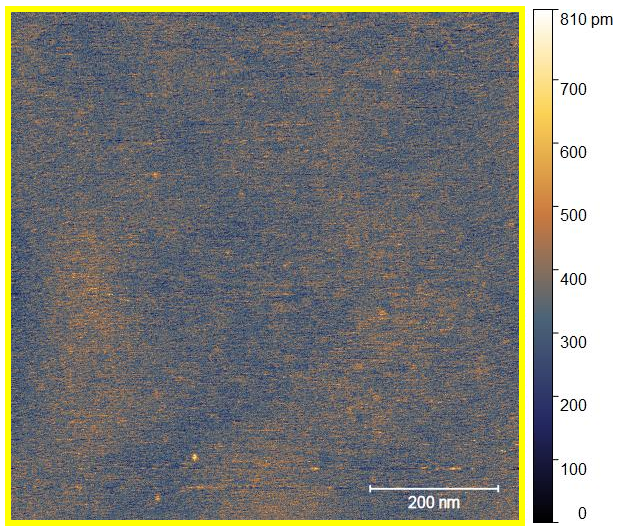Click the 400 tick label on colorbar

573,279
